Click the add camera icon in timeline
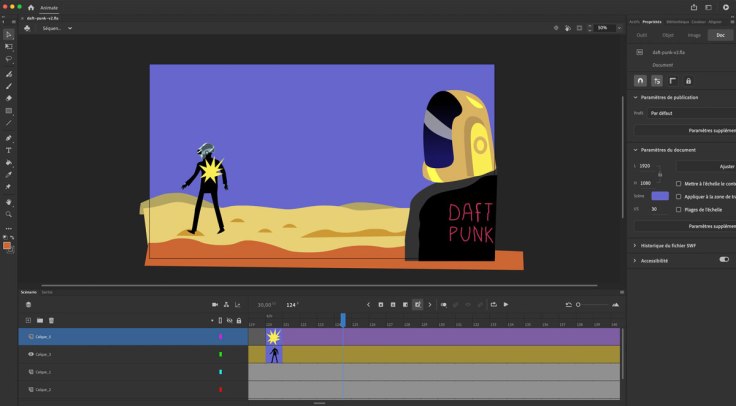Viewport: 736px width, 406px height. click(x=215, y=305)
